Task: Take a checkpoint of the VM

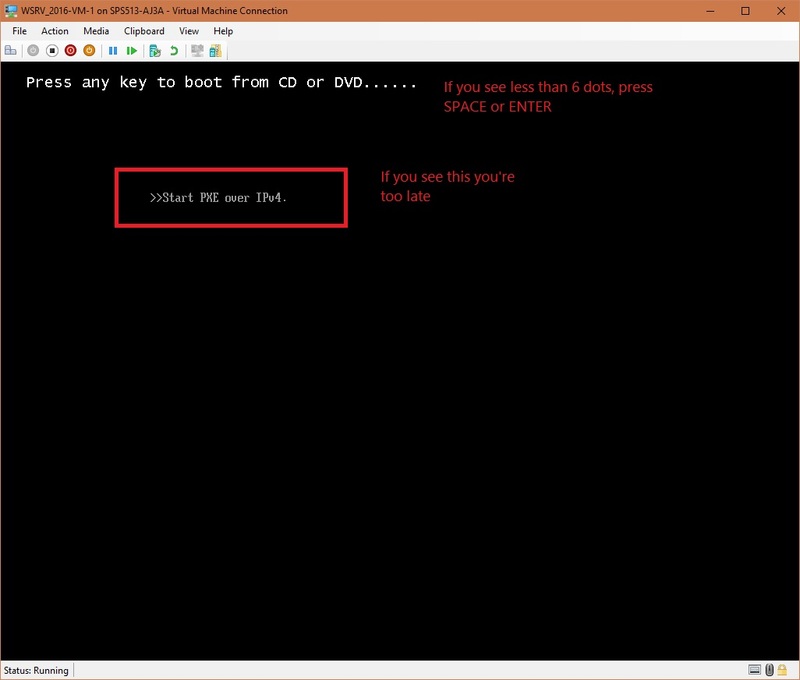Action: tap(154, 50)
